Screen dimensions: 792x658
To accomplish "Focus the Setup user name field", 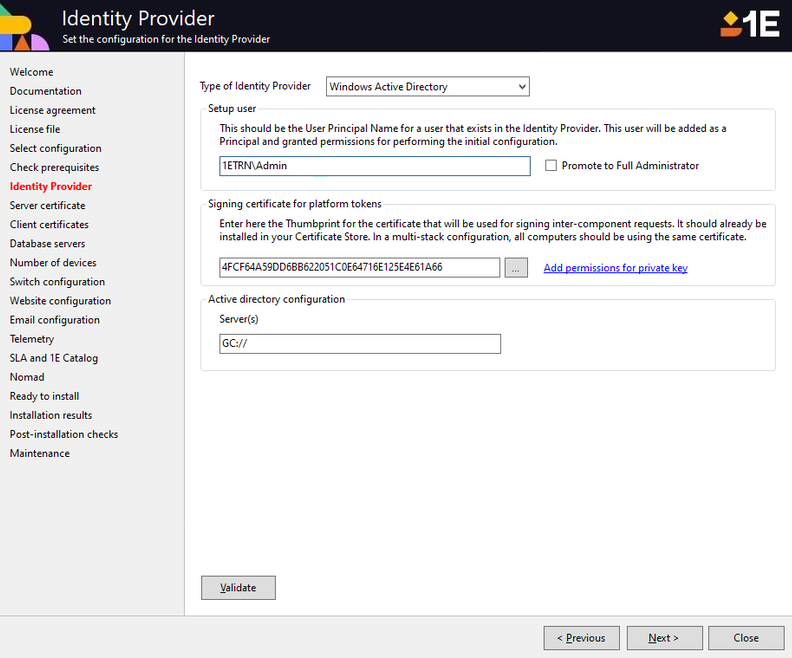I will [x=375, y=166].
